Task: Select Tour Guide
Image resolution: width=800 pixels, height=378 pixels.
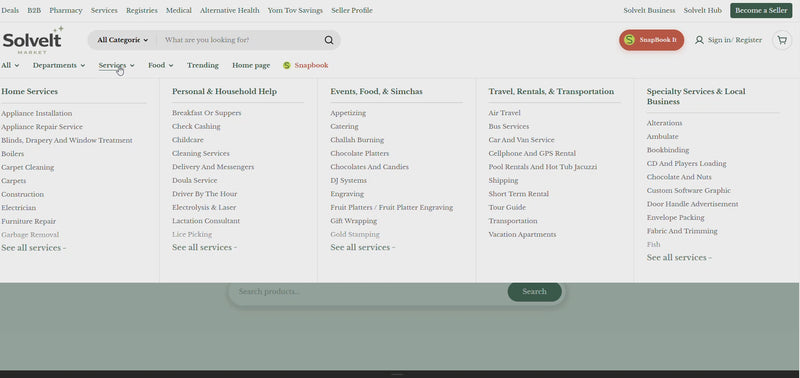Action: pos(507,207)
